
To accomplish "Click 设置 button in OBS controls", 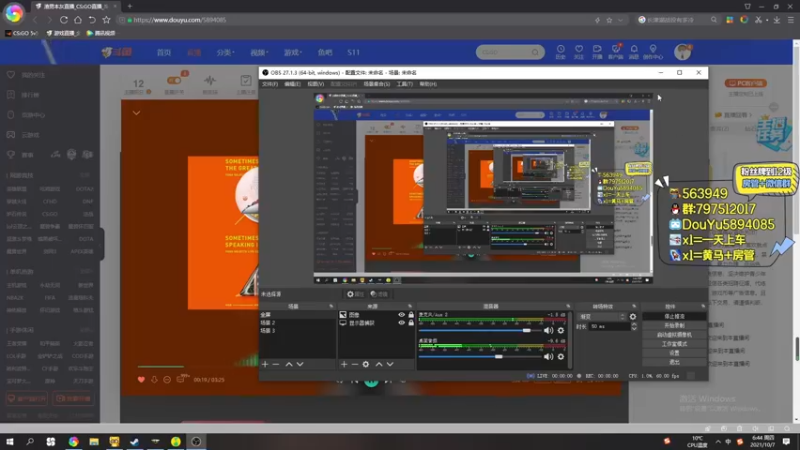I will pos(674,353).
